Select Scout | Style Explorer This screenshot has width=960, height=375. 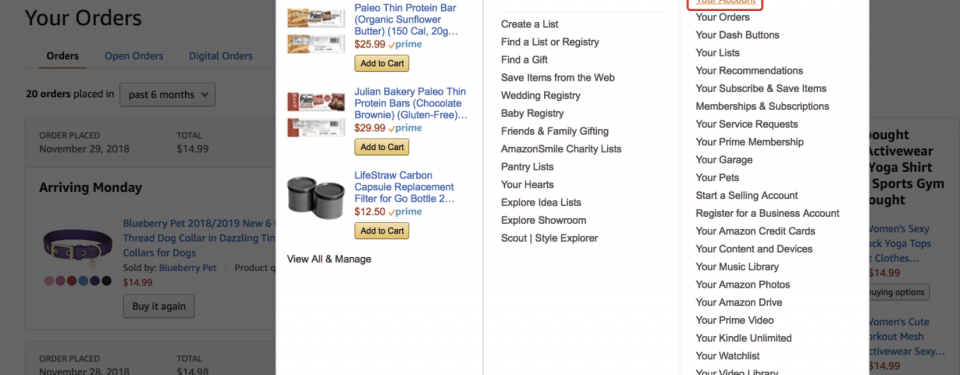pos(549,238)
